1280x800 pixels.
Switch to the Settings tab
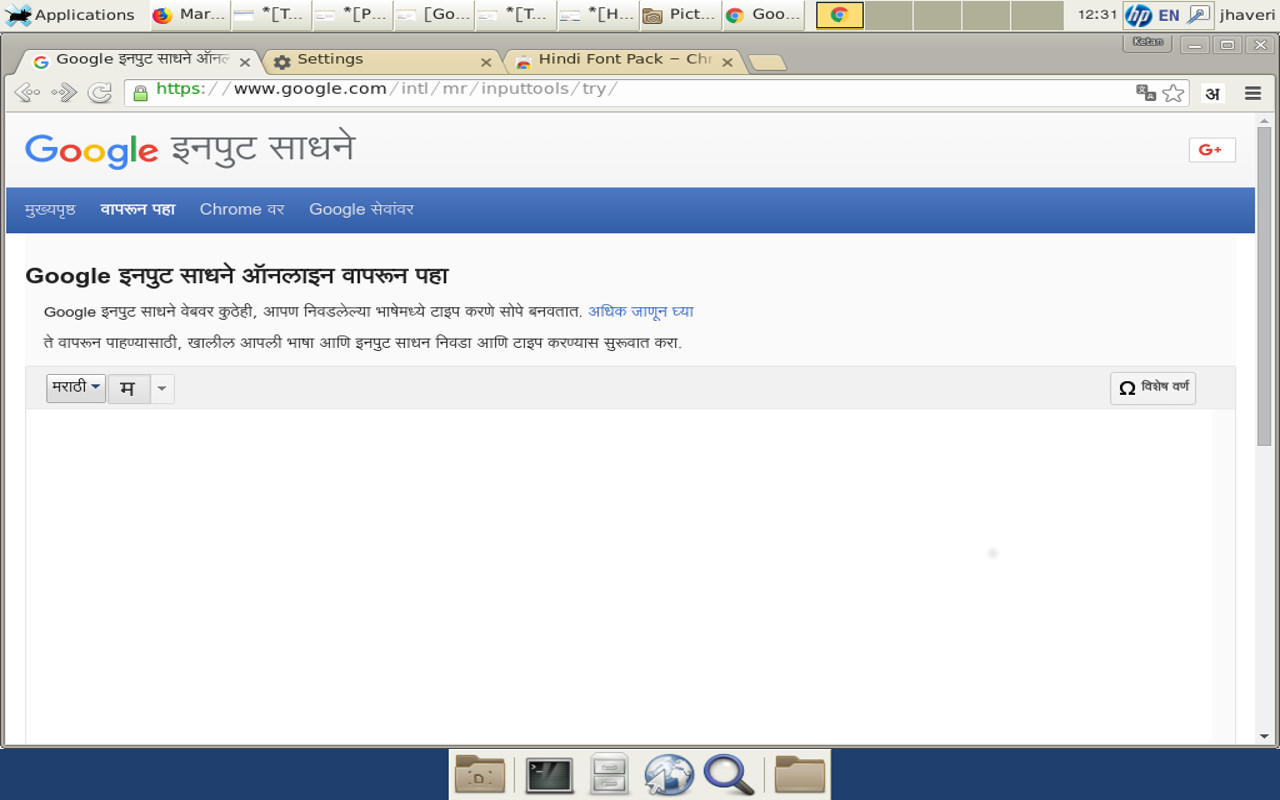[380, 60]
